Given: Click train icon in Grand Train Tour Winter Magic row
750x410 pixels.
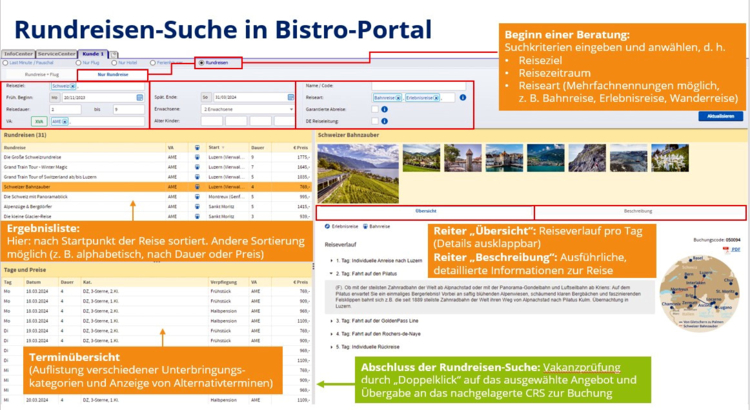Looking at the screenshot, I should tap(197, 167).
